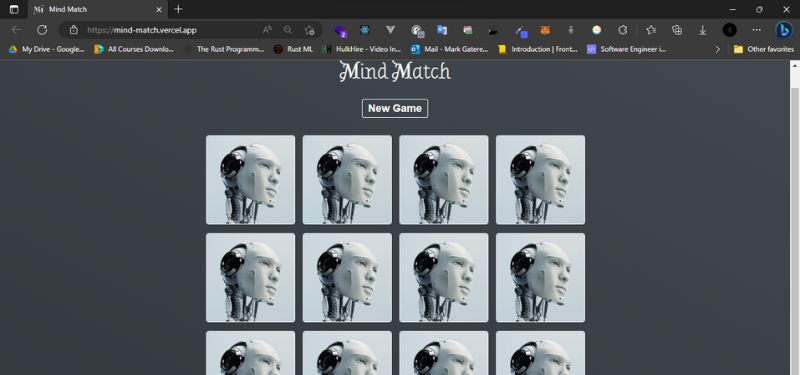800x375 pixels.
Task: Open the Collections icon
Action: (677, 30)
